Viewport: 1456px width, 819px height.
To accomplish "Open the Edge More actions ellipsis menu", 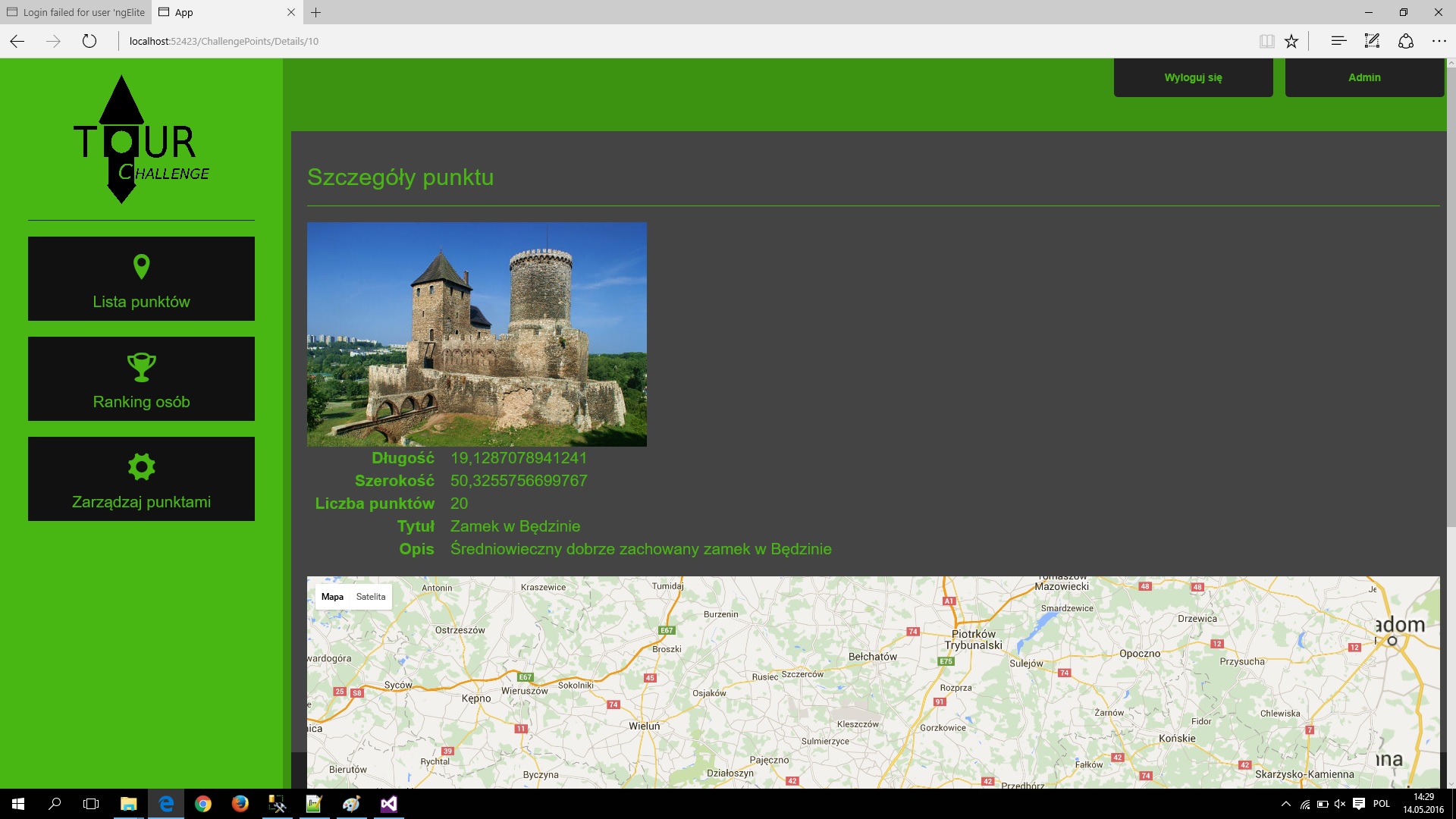I will click(1439, 41).
